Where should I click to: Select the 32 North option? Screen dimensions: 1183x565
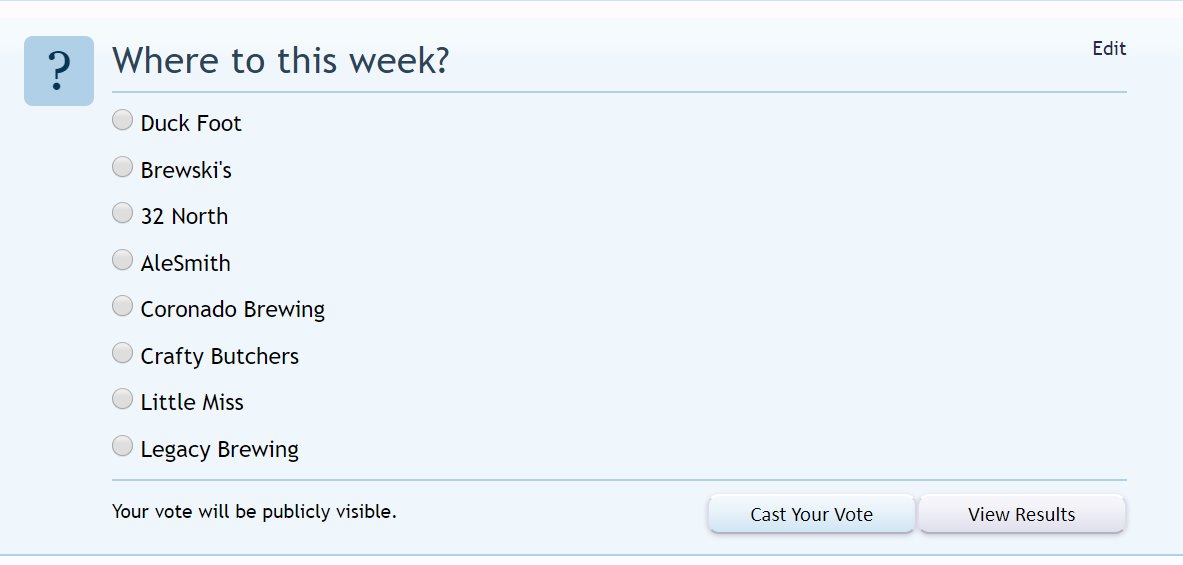(122, 213)
